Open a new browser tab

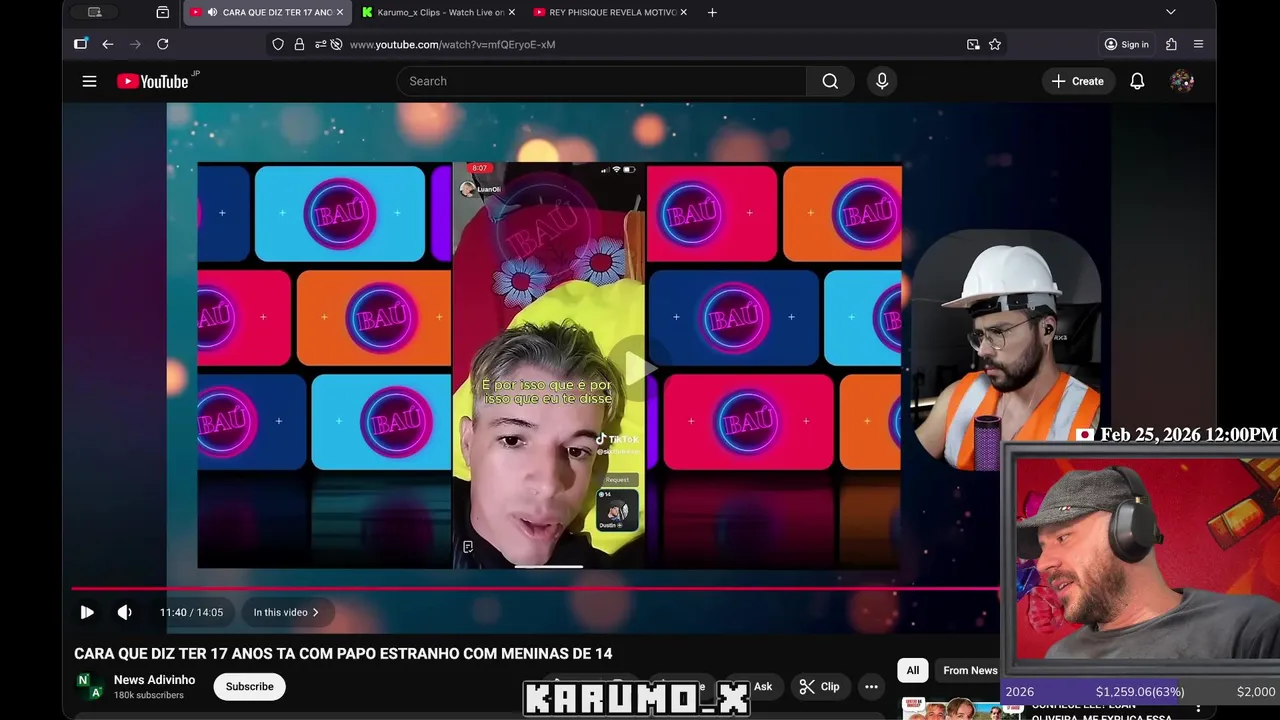712,12
